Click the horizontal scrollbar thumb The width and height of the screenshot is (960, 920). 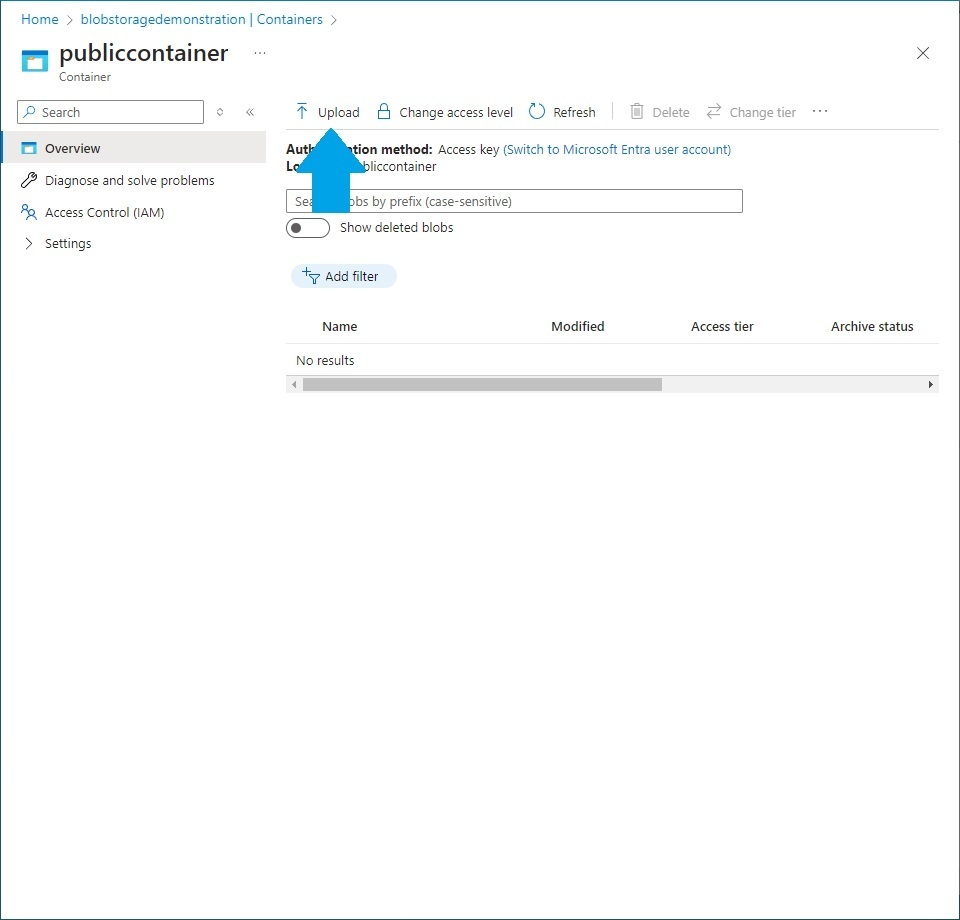click(482, 384)
